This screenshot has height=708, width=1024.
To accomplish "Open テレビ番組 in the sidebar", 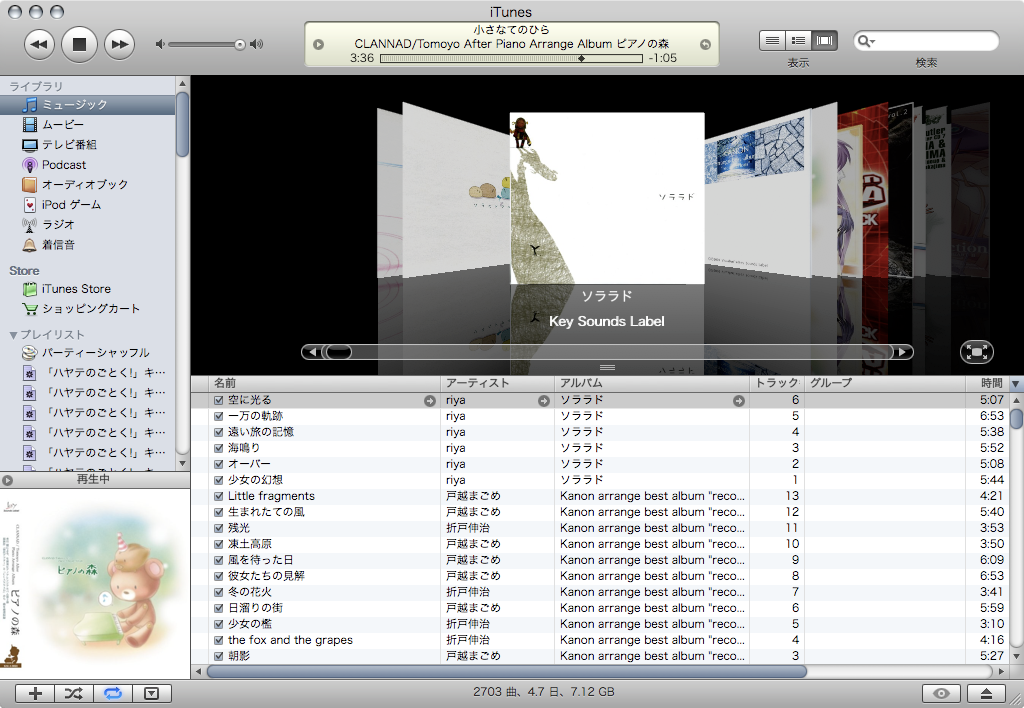I will pos(88,145).
